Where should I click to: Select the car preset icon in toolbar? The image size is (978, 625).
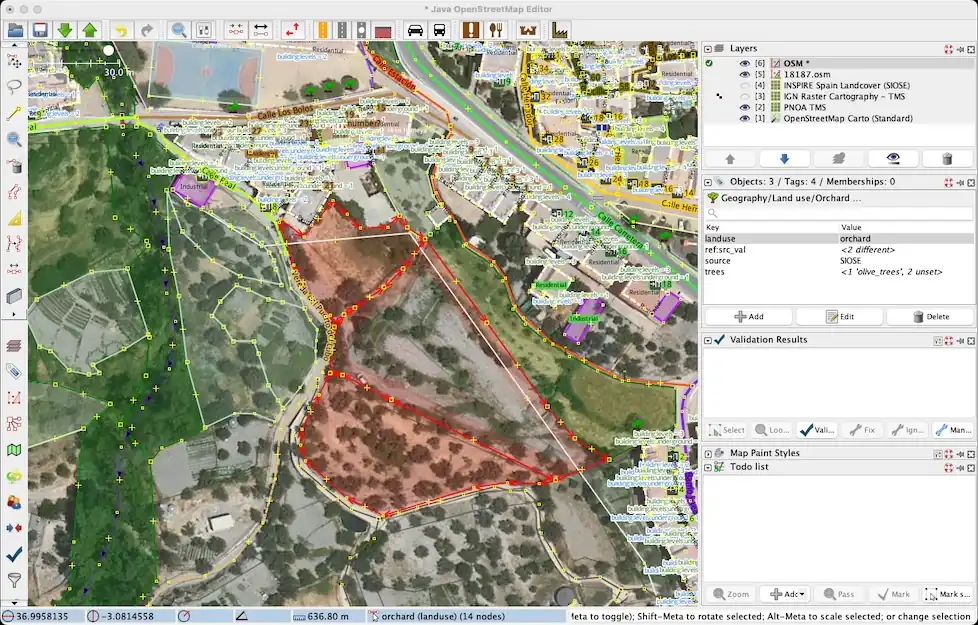point(414,30)
